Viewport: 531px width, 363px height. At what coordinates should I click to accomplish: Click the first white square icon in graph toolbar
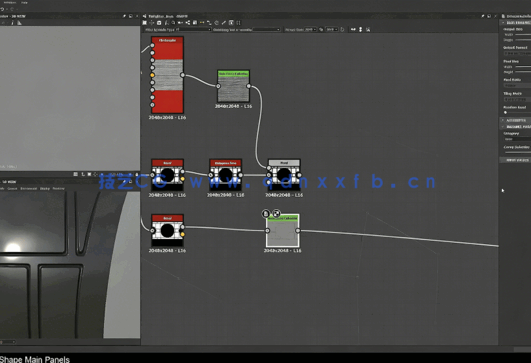click(145, 23)
